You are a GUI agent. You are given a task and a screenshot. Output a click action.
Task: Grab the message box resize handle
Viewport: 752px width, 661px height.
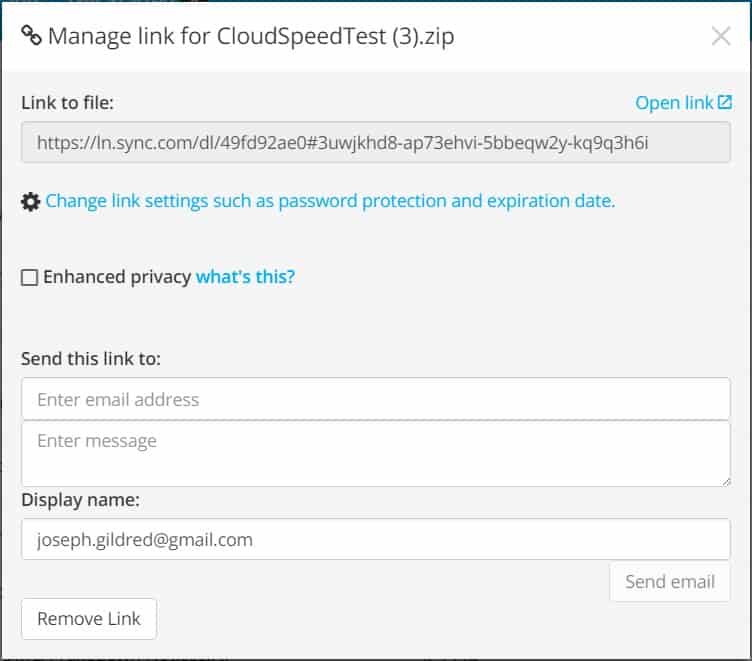[x=725, y=481]
